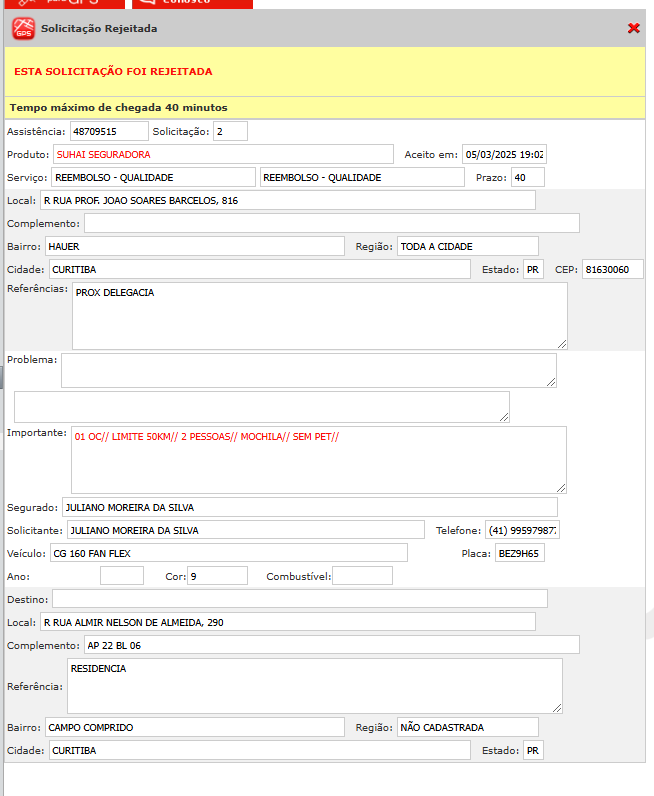This screenshot has height=796, width=654.
Task: Focus the empty Complemento field under first Local
Action: pyautogui.click(x=331, y=223)
